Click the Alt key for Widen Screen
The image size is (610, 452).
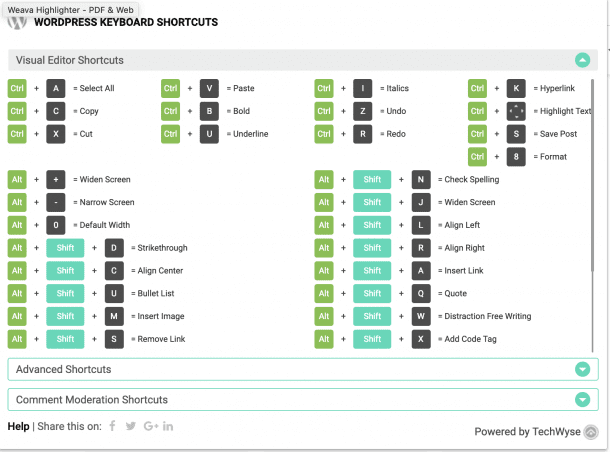tap(17, 180)
